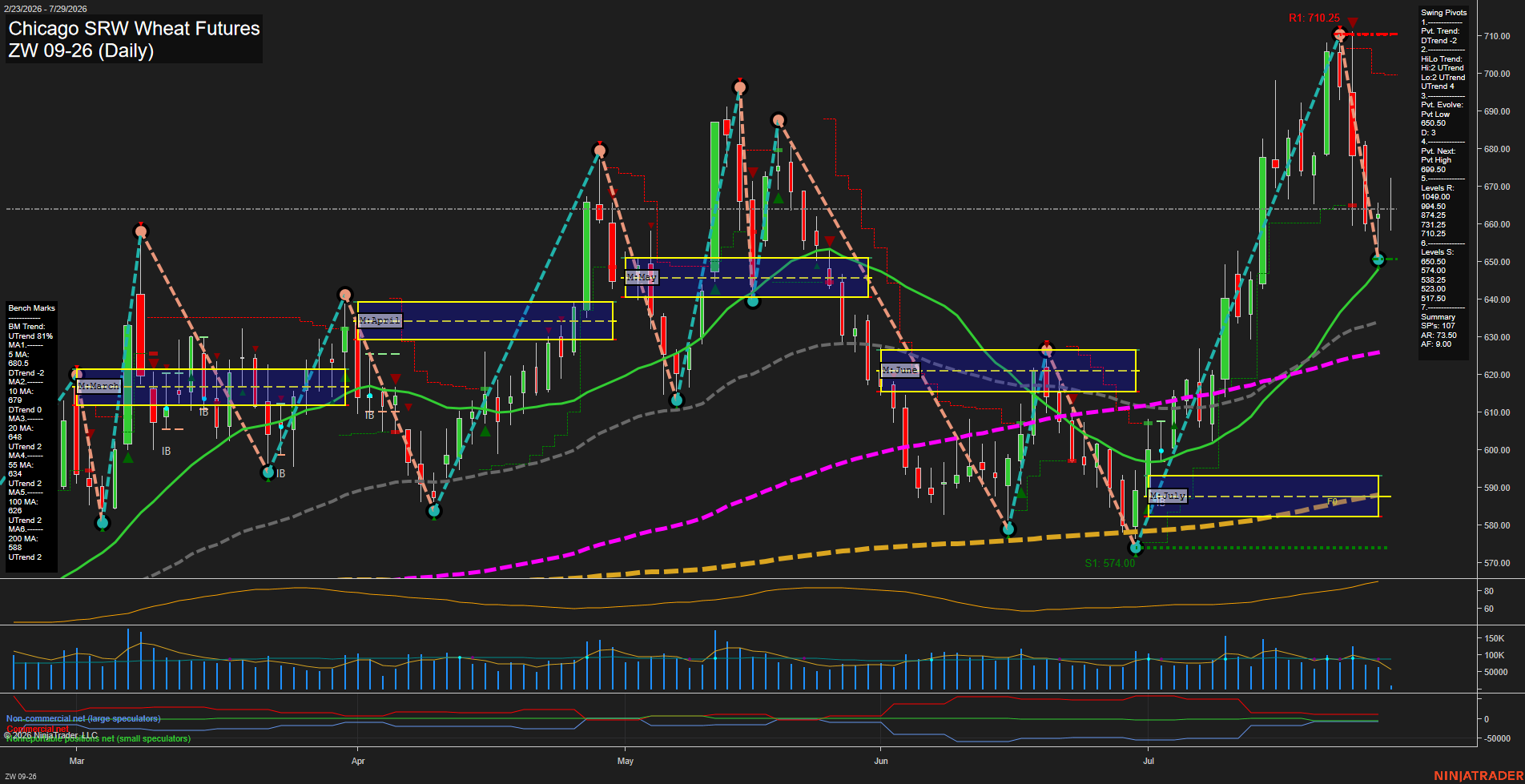Click the Chicago SRW Wheat Futures title
The width and height of the screenshot is (1525, 784).
tap(134, 28)
